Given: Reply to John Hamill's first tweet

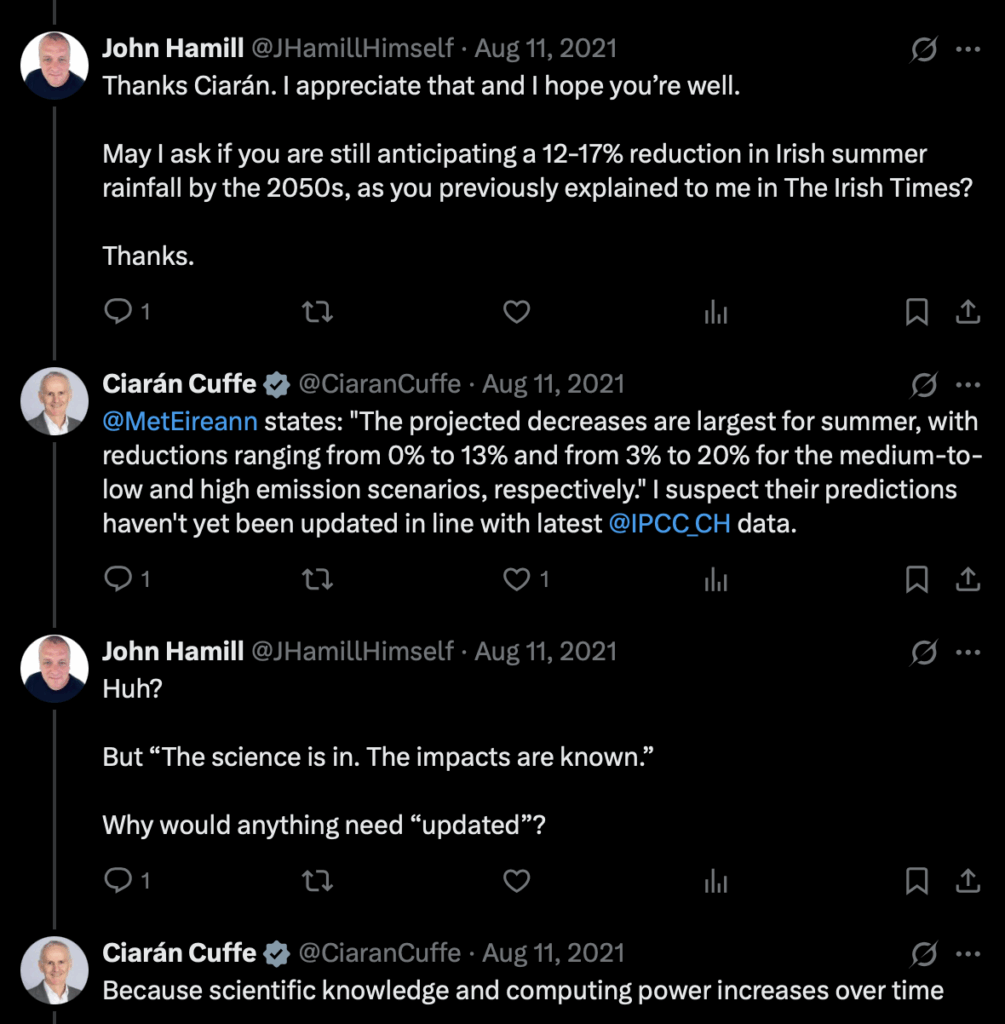Looking at the screenshot, I should [119, 313].
